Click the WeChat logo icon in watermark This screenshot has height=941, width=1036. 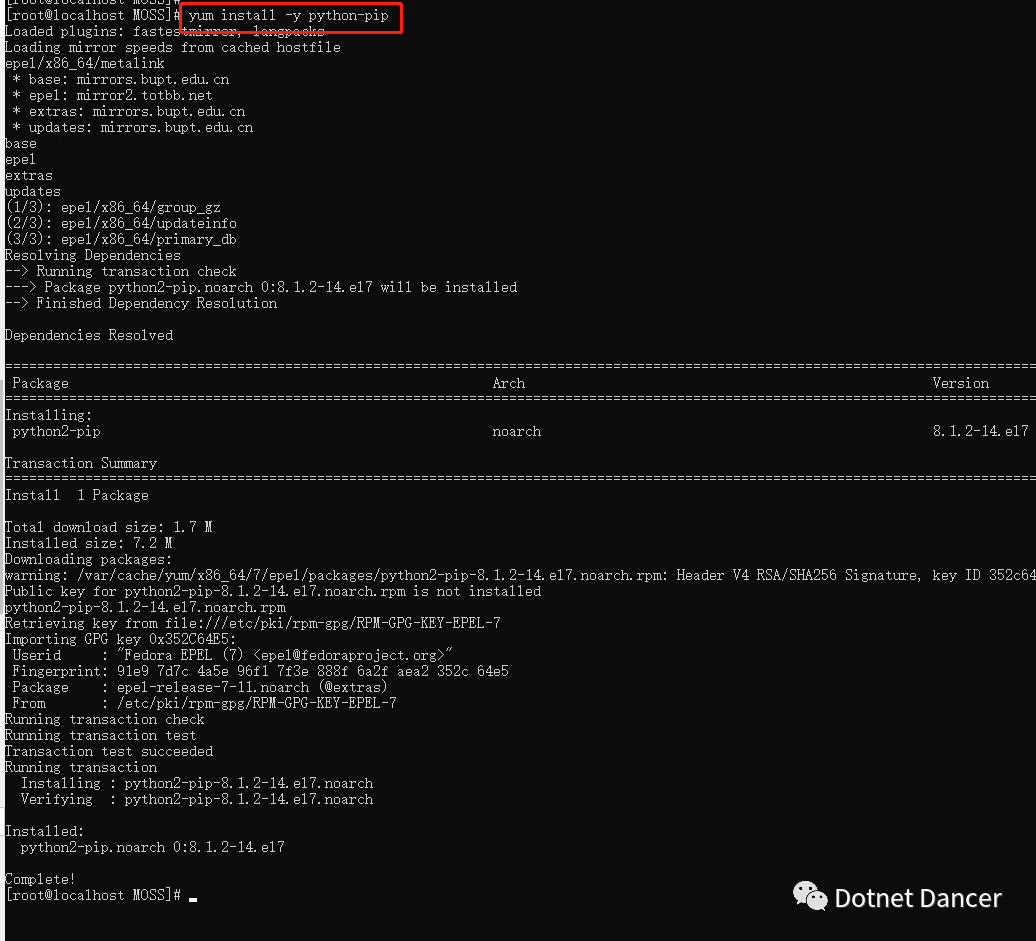[810, 896]
